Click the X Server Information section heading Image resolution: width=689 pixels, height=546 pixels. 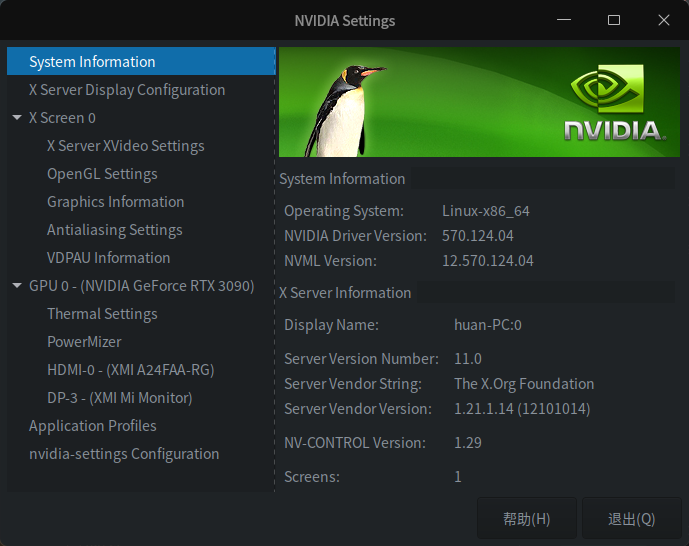(x=345, y=293)
